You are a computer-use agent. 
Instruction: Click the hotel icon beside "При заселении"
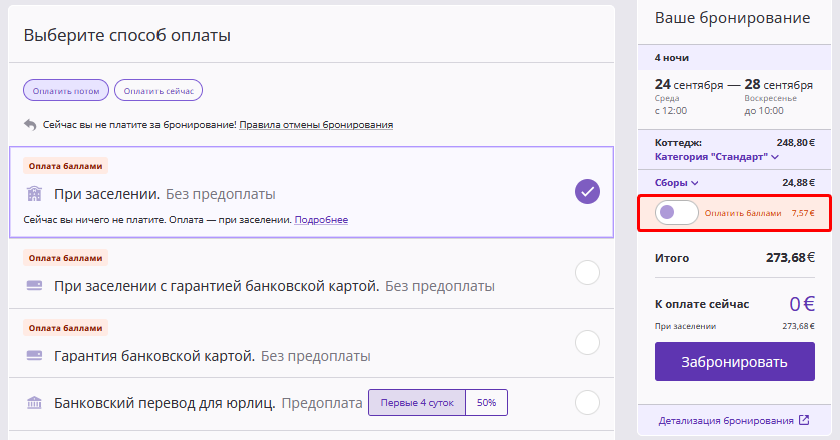tap(34, 193)
